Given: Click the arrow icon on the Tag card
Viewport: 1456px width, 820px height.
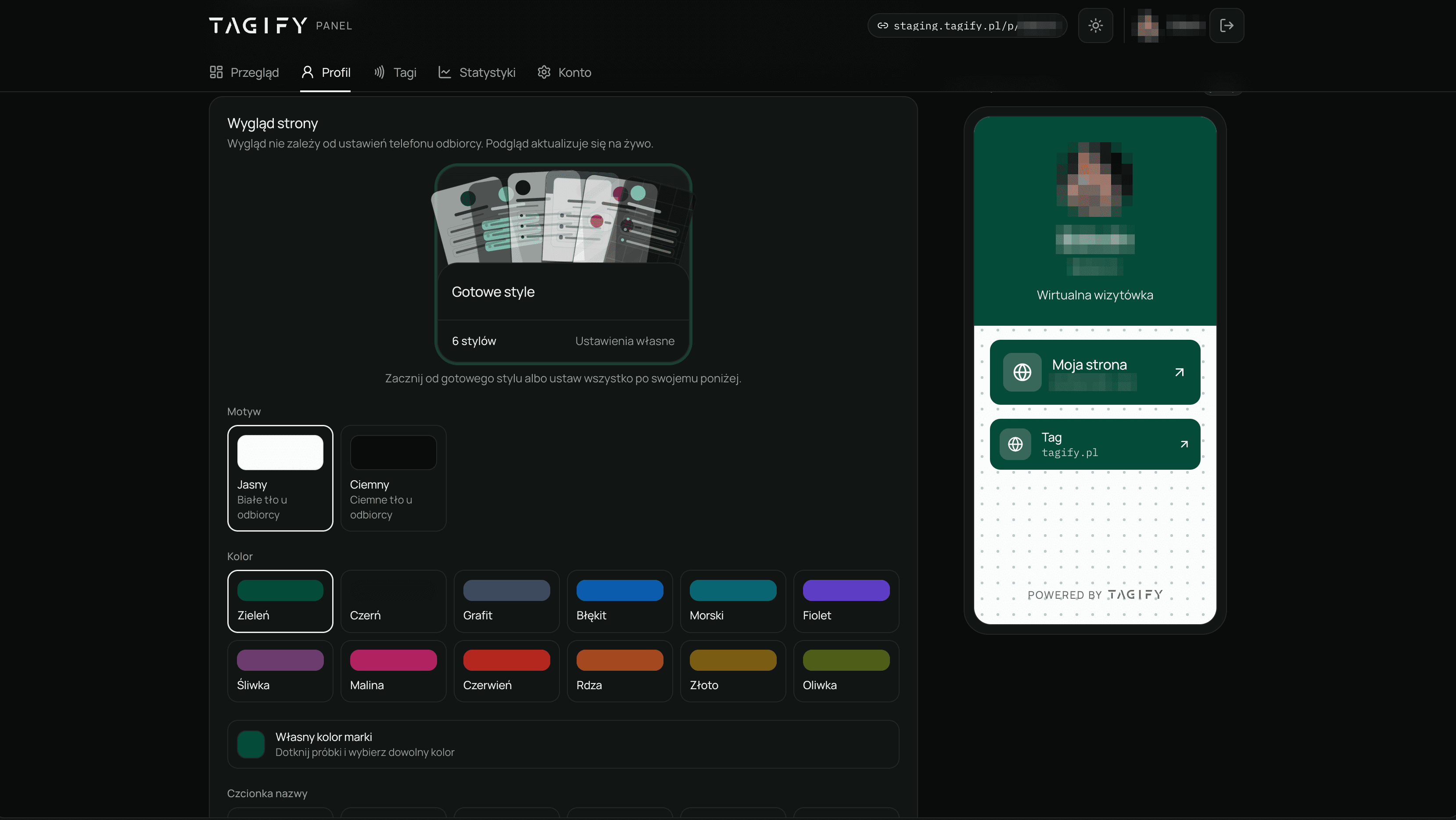Looking at the screenshot, I should 1184,444.
